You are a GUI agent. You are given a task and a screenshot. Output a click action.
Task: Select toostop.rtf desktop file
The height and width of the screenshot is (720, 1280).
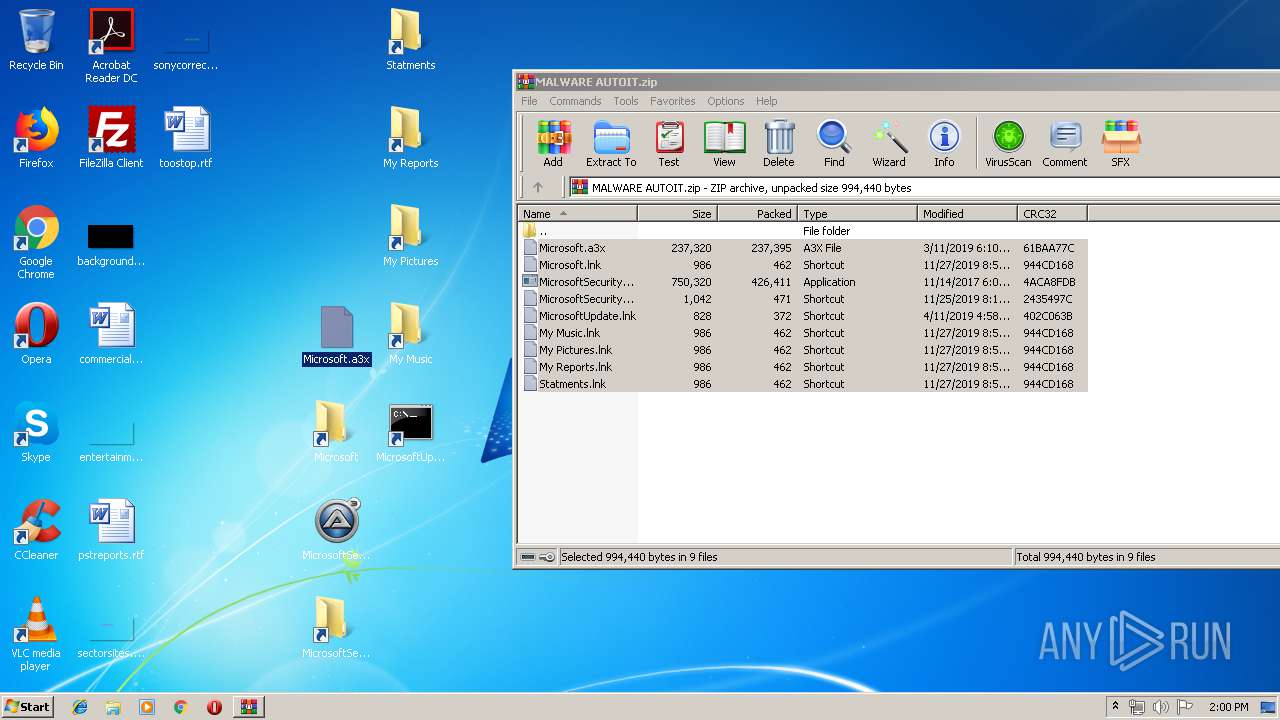tap(186, 138)
